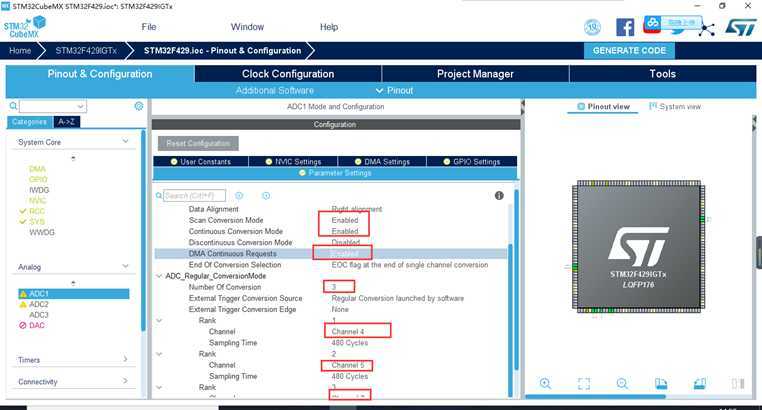Switch to Clock Configuration tab
This screenshot has height=410, width=762.
[x=288, y=74]
